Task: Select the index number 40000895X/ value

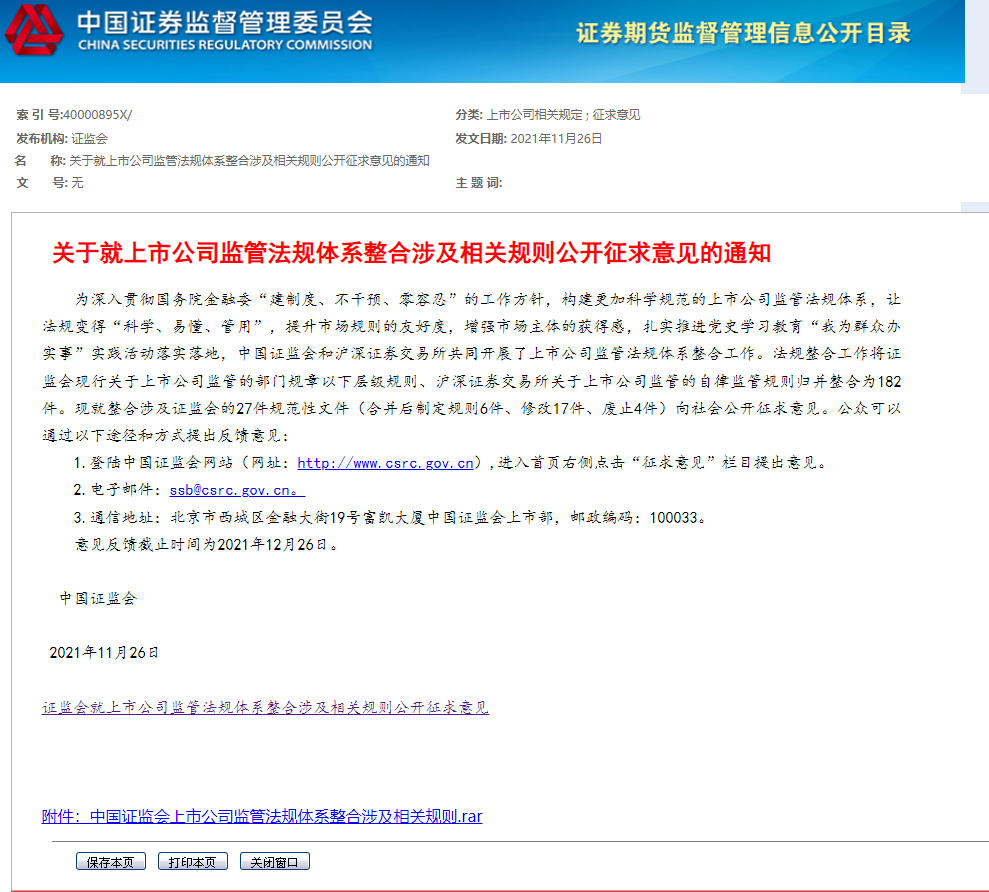Action: click(97, 115)
